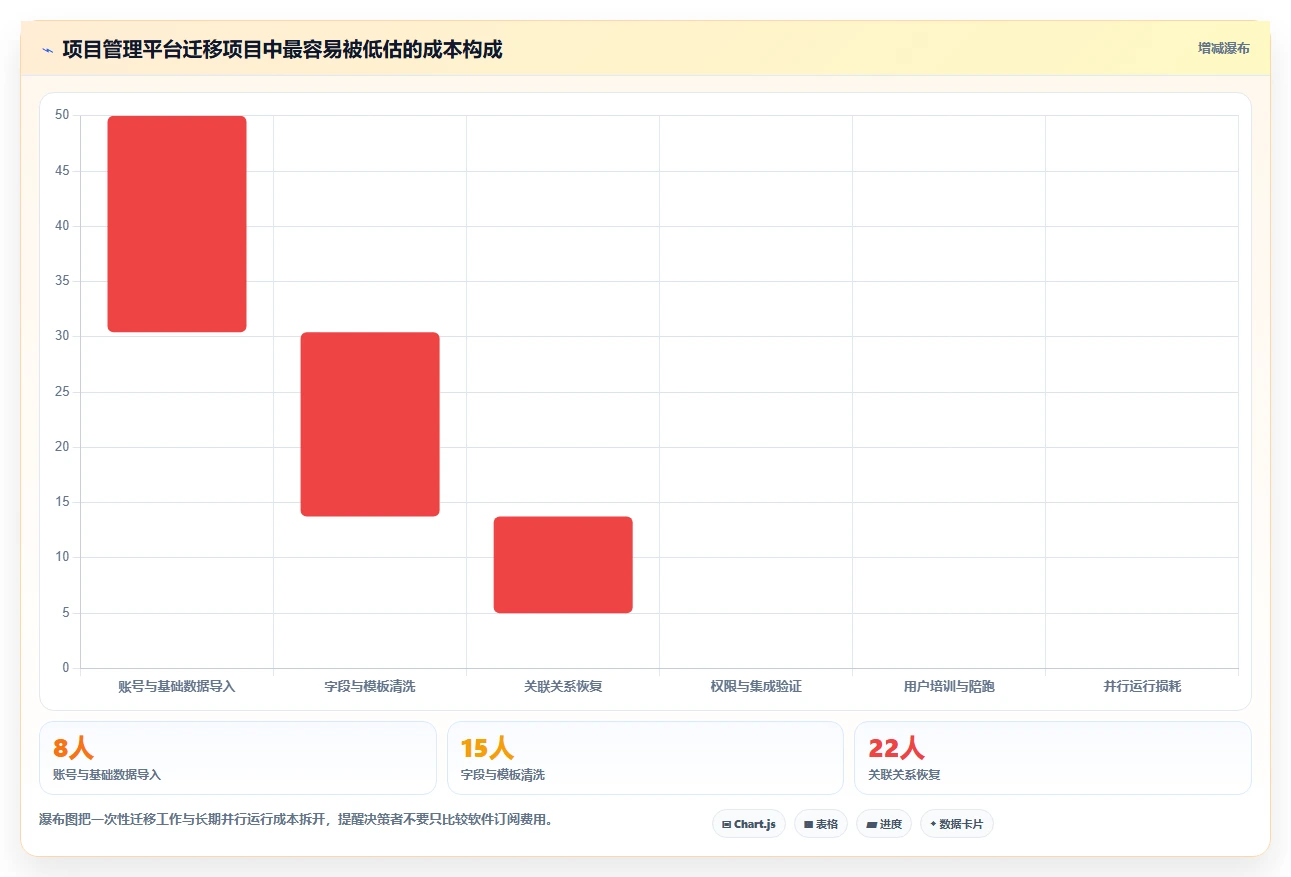Image resolution: width=1291 pixels, height=877 pixels.
Task: Click the footer description starting with 瀑布图把
Action: pos(296,820)
